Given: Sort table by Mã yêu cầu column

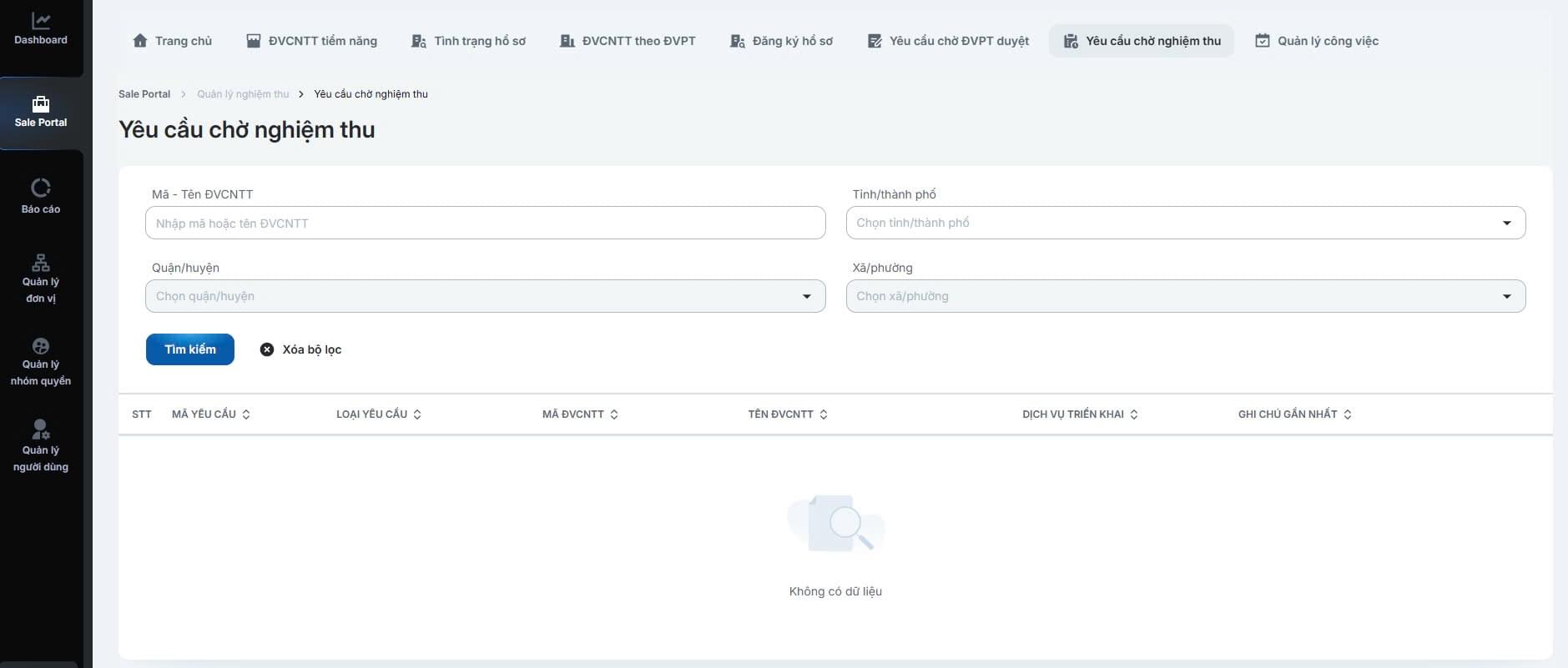Looking at the screenshot, I should (x=246, y=414).
